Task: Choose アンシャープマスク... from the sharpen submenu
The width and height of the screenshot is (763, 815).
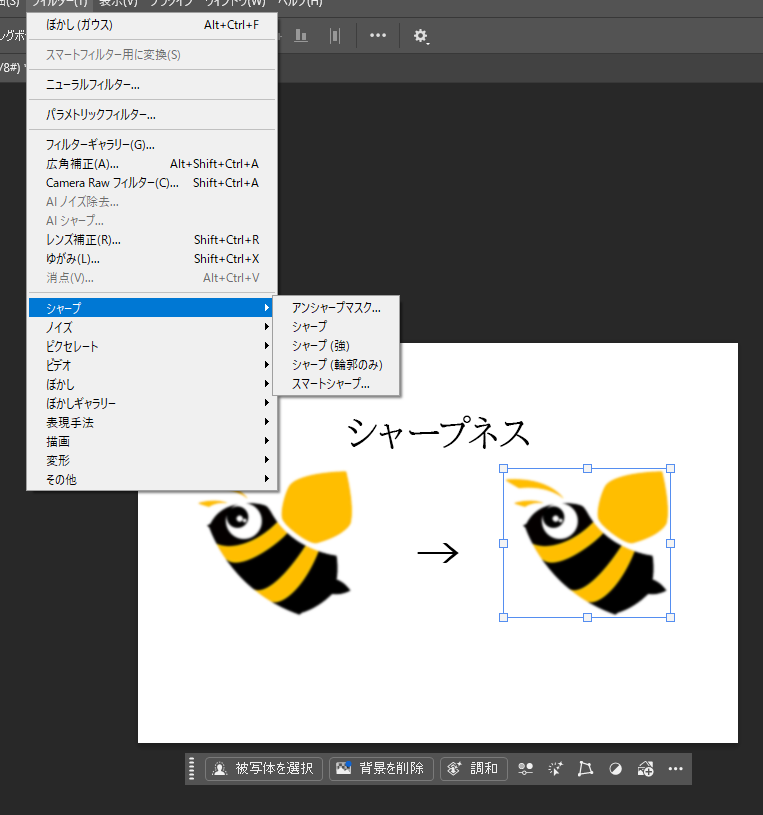Action: 336,308
